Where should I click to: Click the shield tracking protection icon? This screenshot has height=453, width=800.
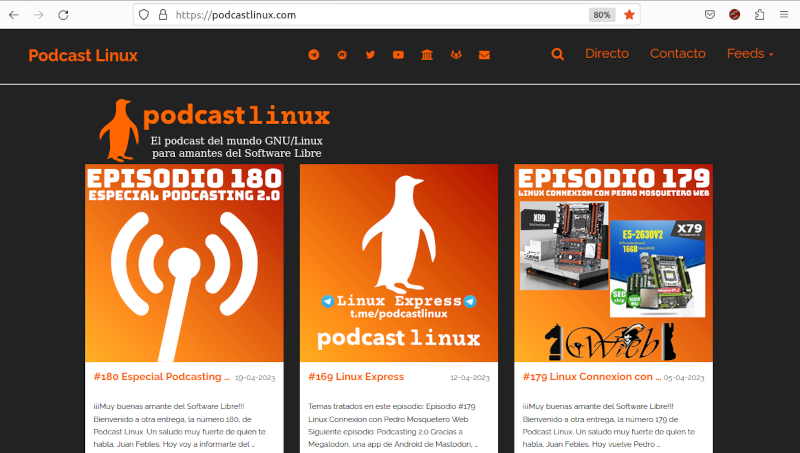(x=144, y=15)
